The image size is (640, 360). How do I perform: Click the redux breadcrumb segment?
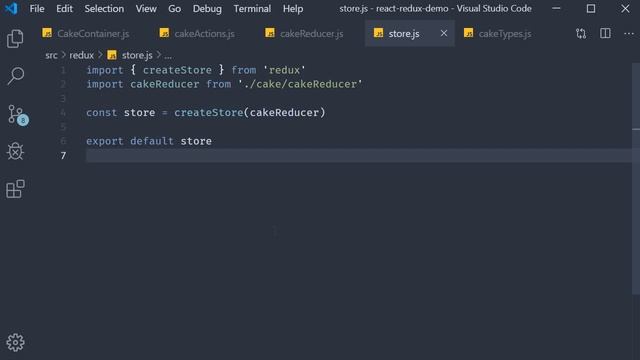(x=82, y=55)
